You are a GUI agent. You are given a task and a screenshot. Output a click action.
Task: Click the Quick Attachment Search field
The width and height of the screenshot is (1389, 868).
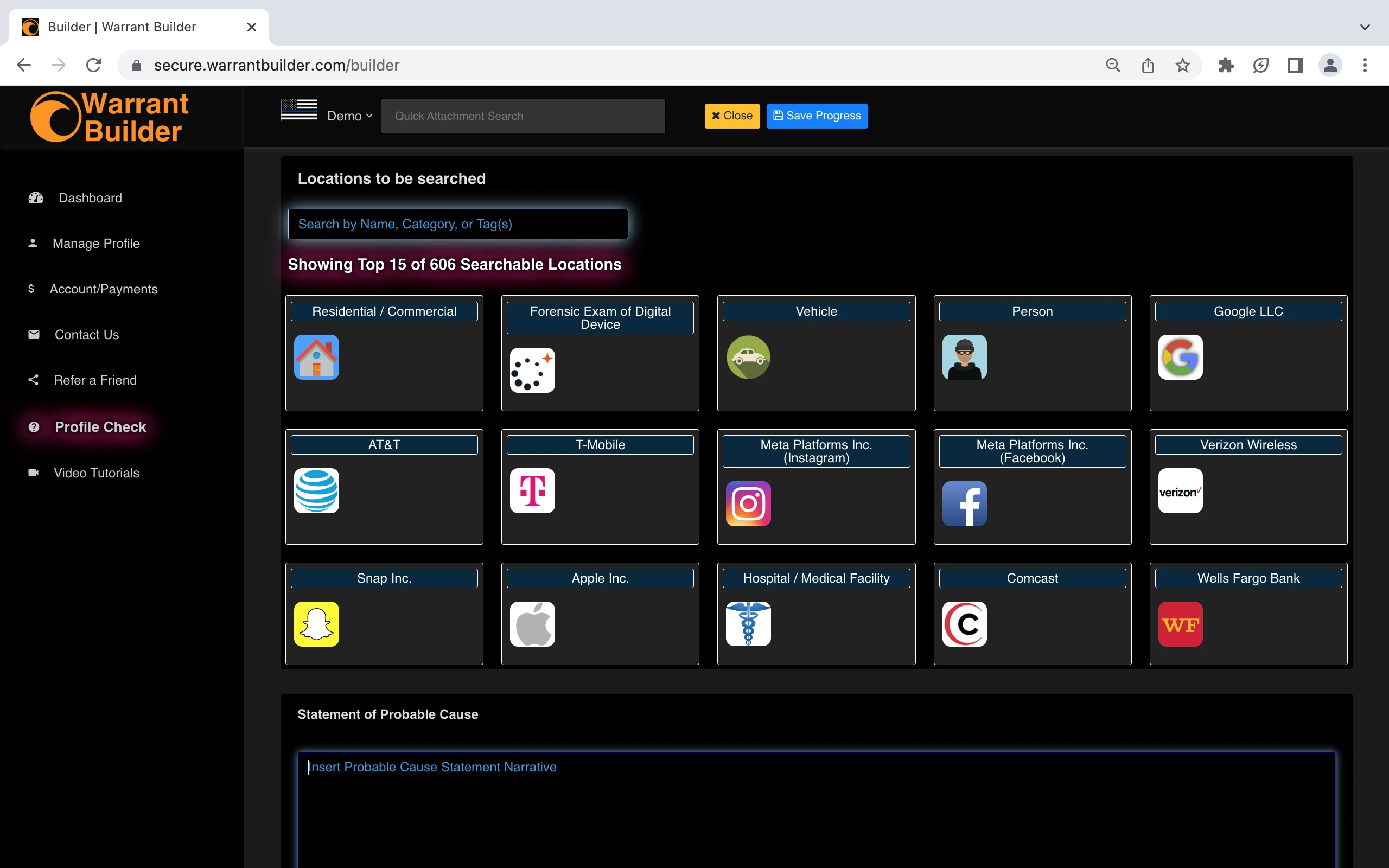pyautogui.click(x=523, y=116)
